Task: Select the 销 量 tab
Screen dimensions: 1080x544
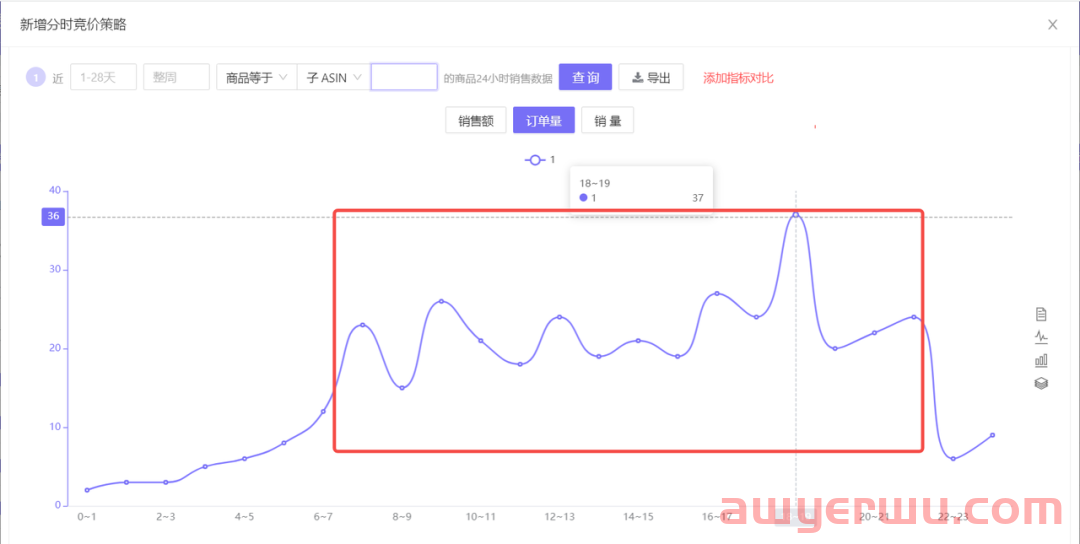Action: (608, 121)
